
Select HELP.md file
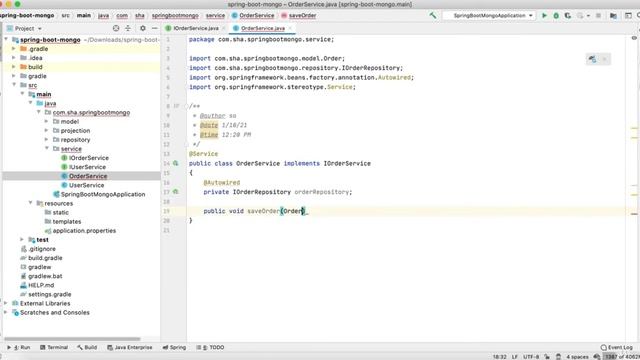[x=41, y=285]
